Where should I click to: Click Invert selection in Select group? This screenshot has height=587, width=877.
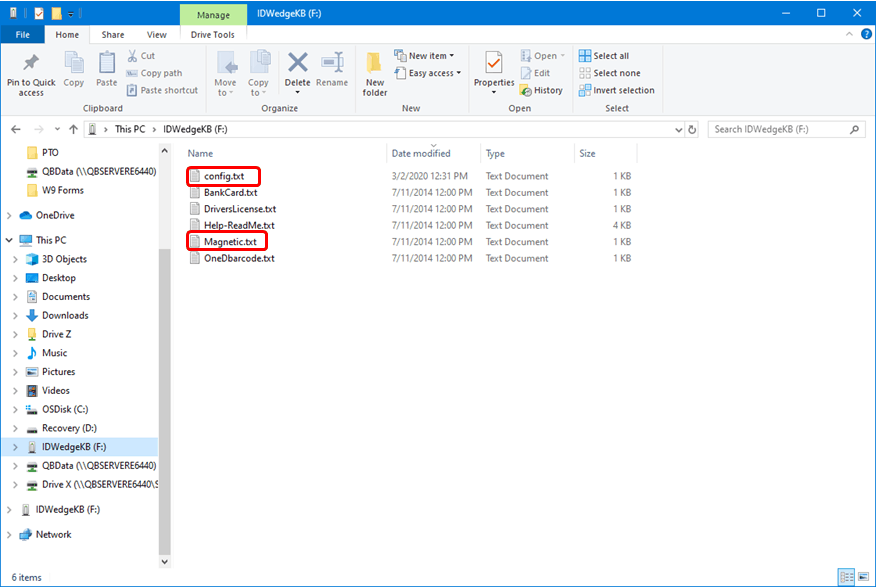[617, 90]
